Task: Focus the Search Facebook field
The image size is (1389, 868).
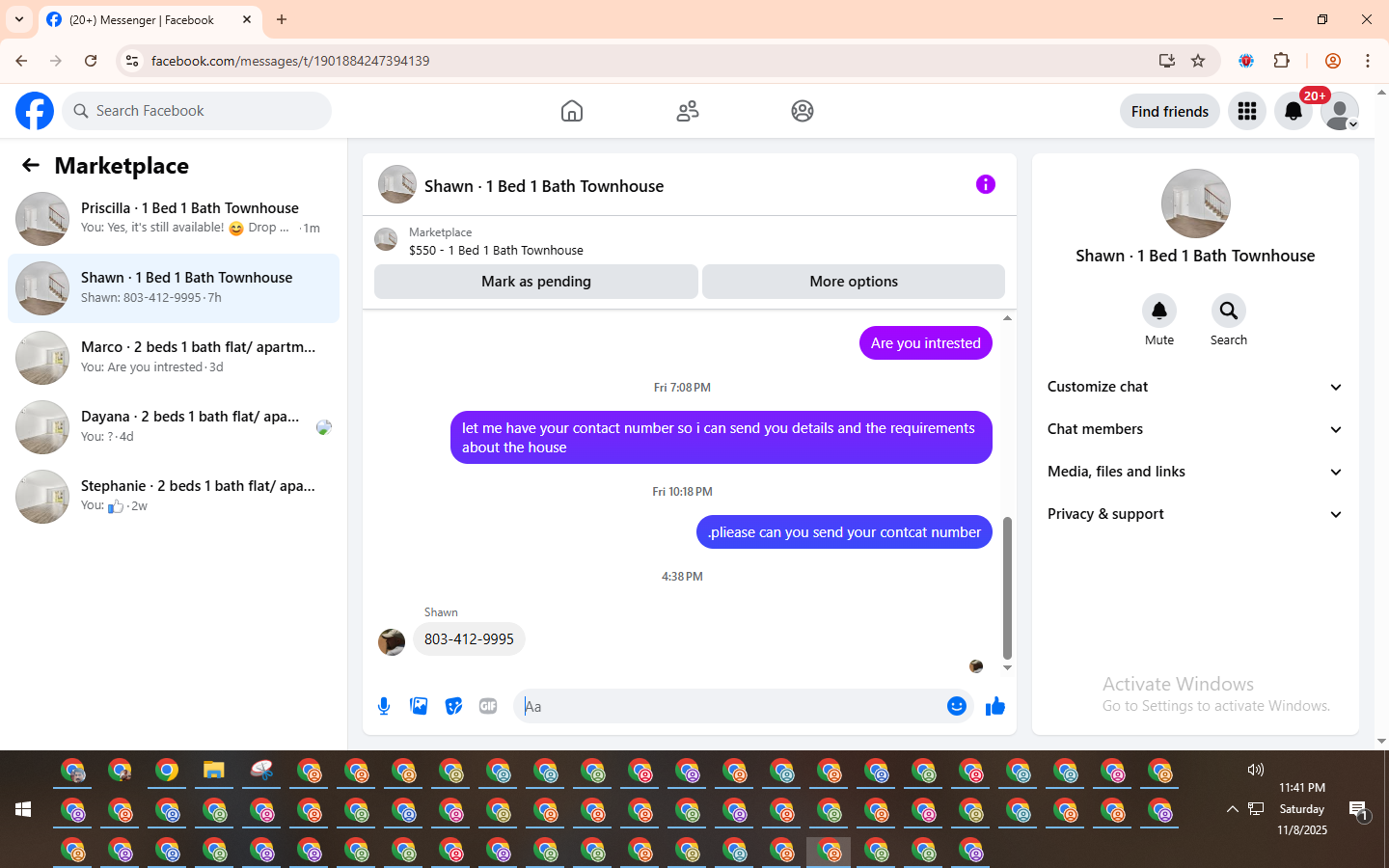Action: (197, 111)
